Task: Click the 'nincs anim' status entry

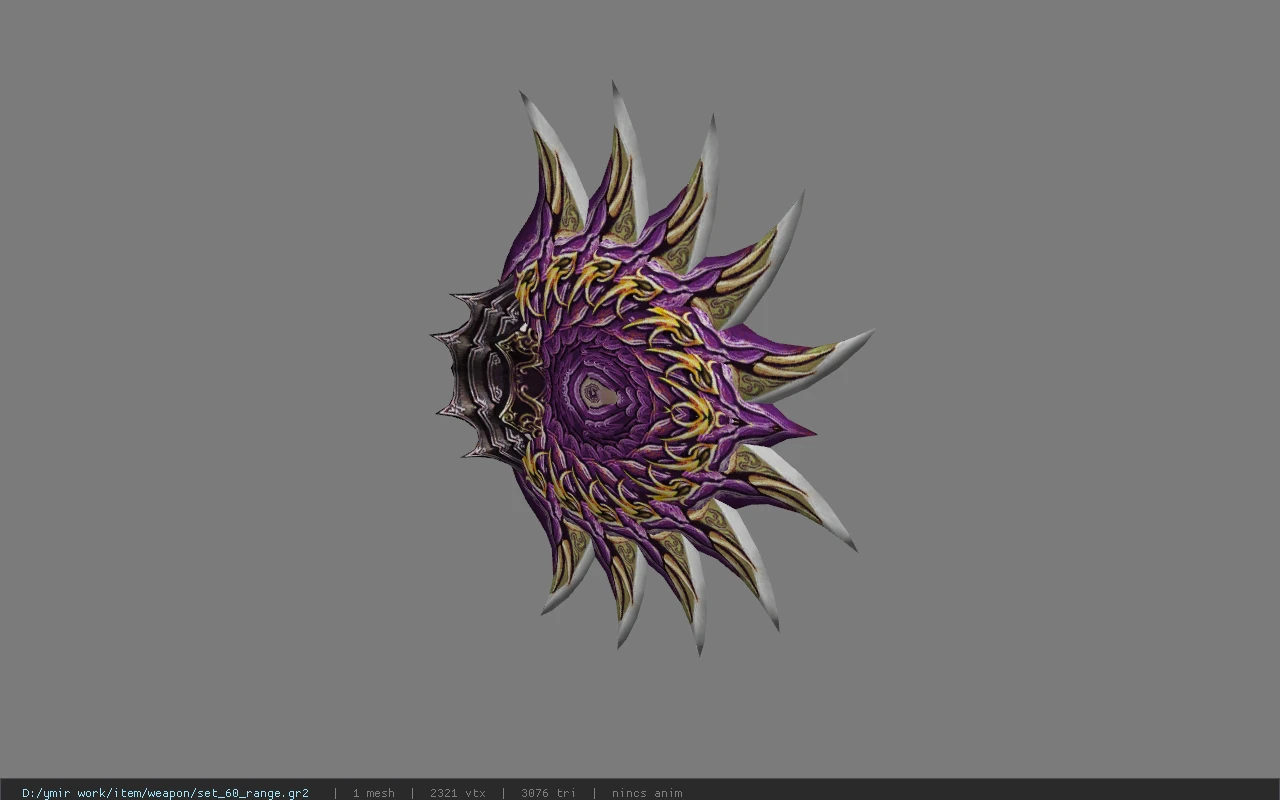Action: coord(647,793)
